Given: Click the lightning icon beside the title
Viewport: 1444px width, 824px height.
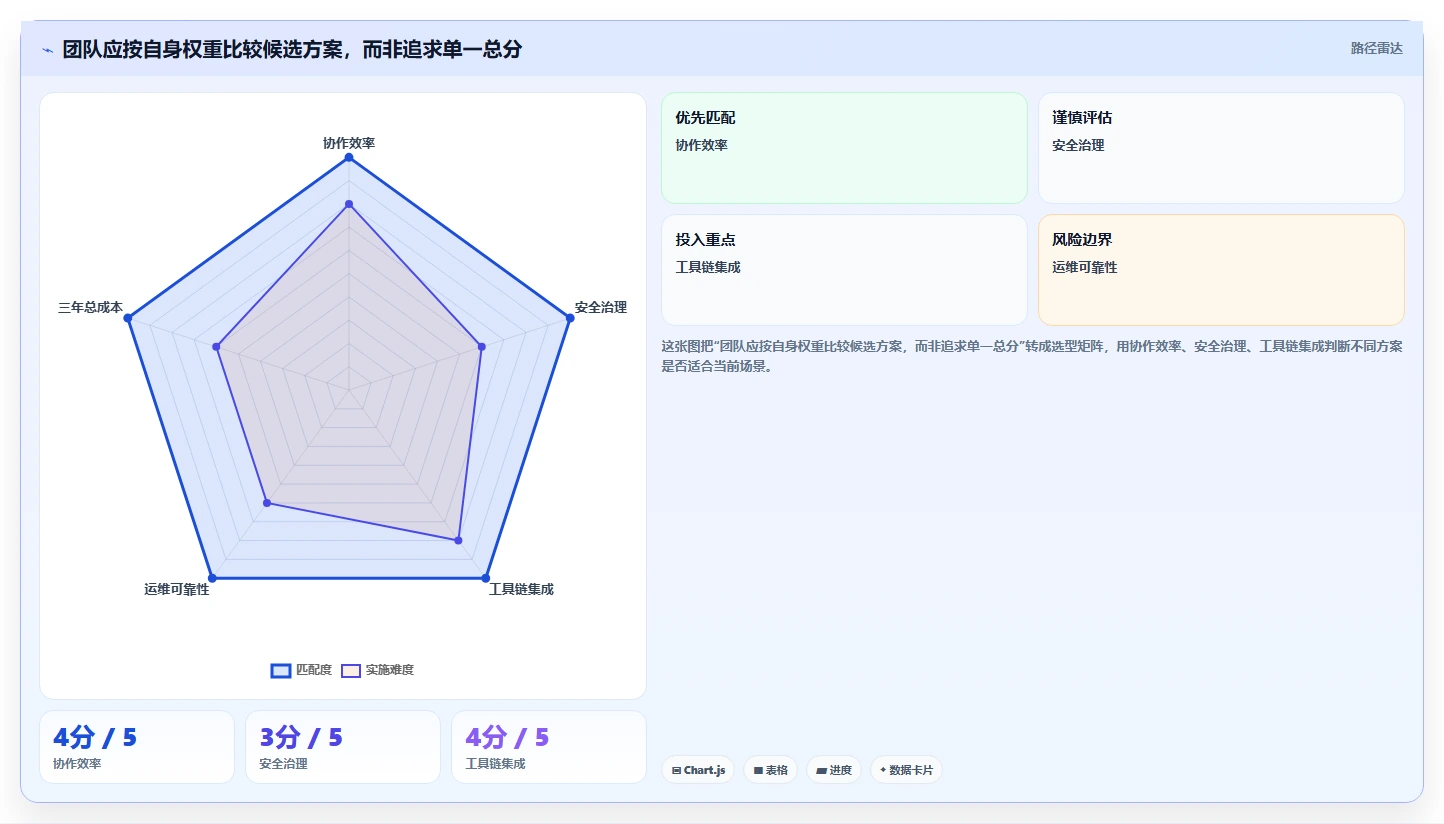Looking at the screenshot, I should [x=47, y=50].
